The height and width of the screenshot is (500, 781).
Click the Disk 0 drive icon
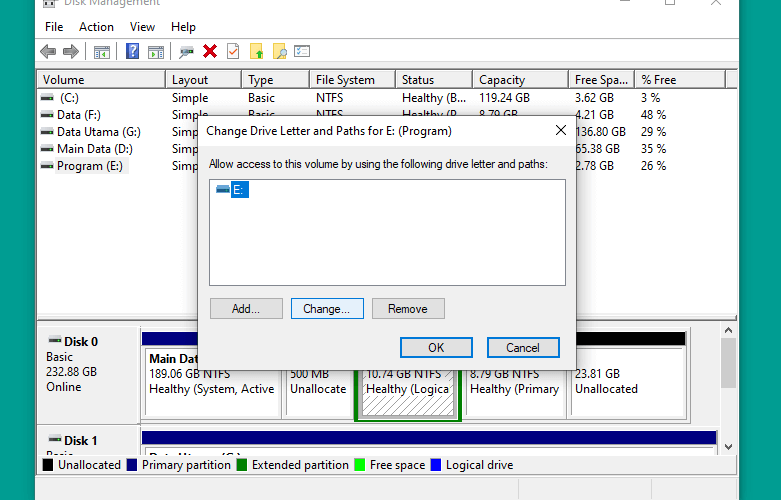pos(54,341)
